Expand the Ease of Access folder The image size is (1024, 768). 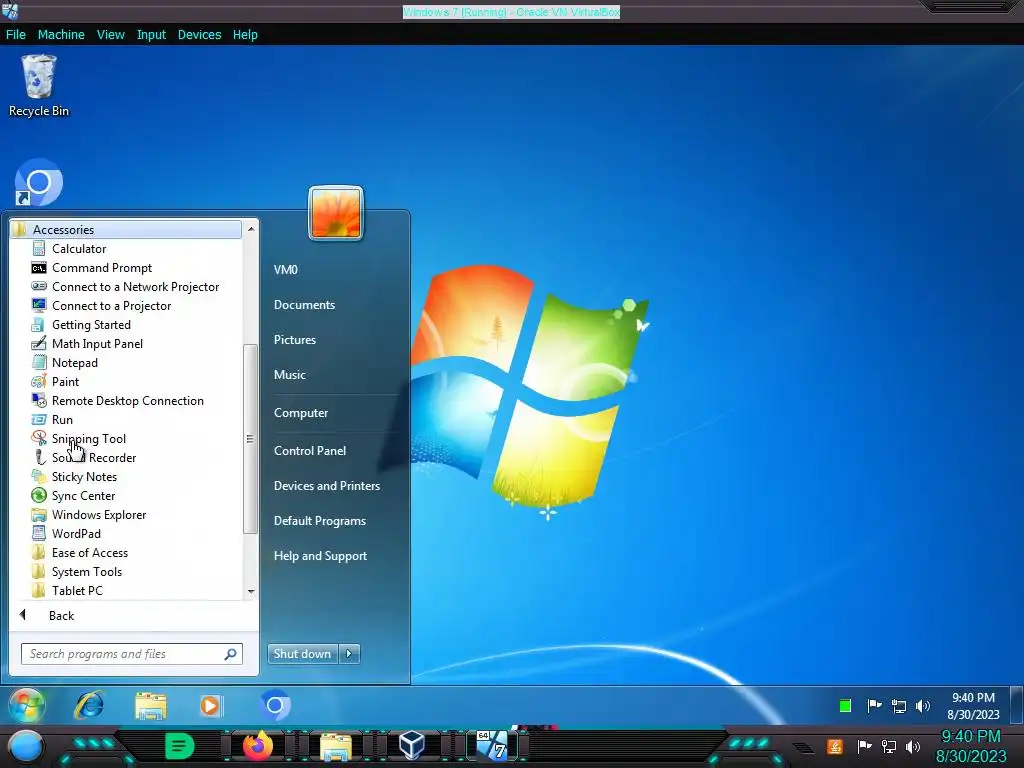click(x=89, y=552)
